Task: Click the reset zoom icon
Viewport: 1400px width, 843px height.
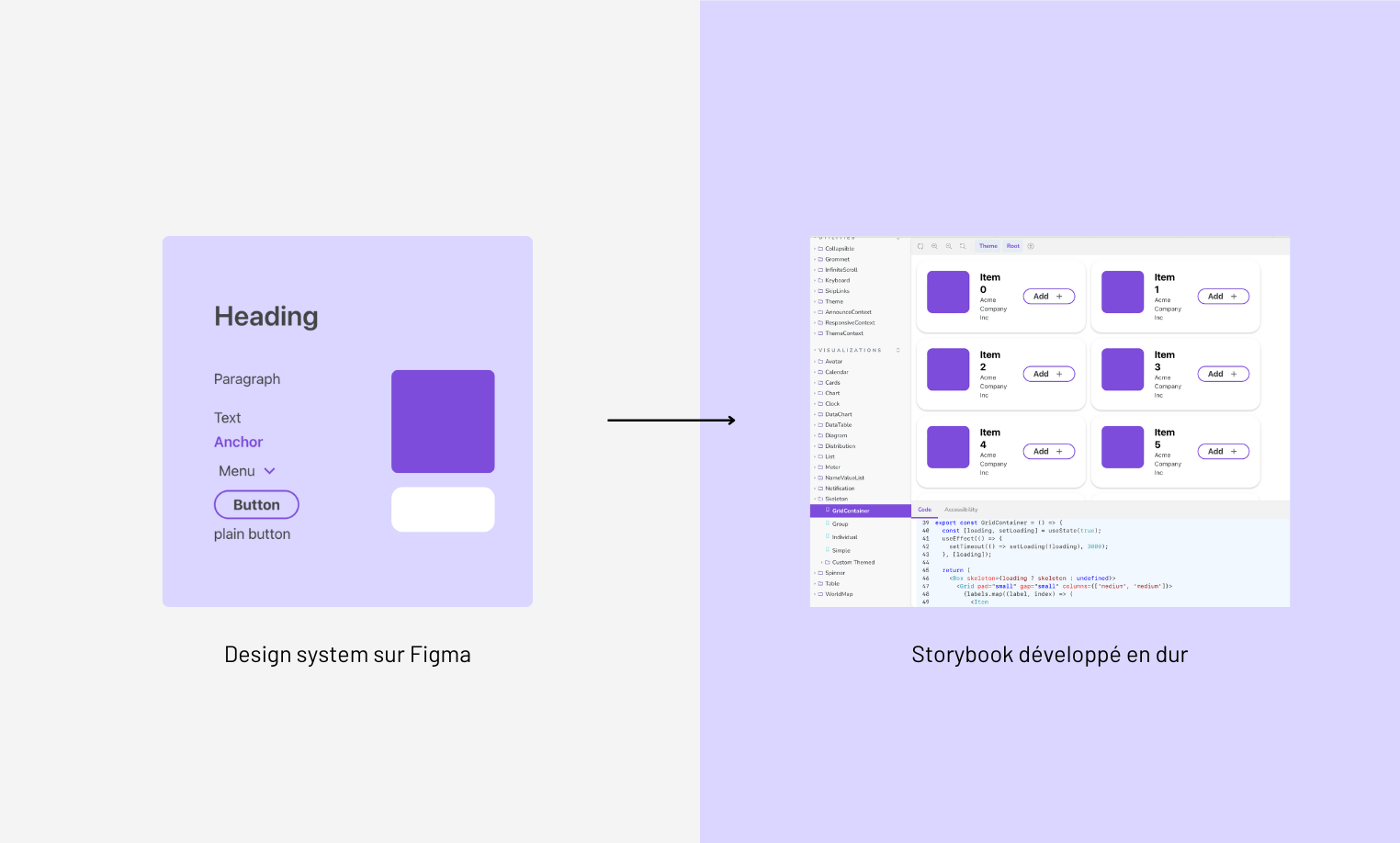Action: [963, 246]
